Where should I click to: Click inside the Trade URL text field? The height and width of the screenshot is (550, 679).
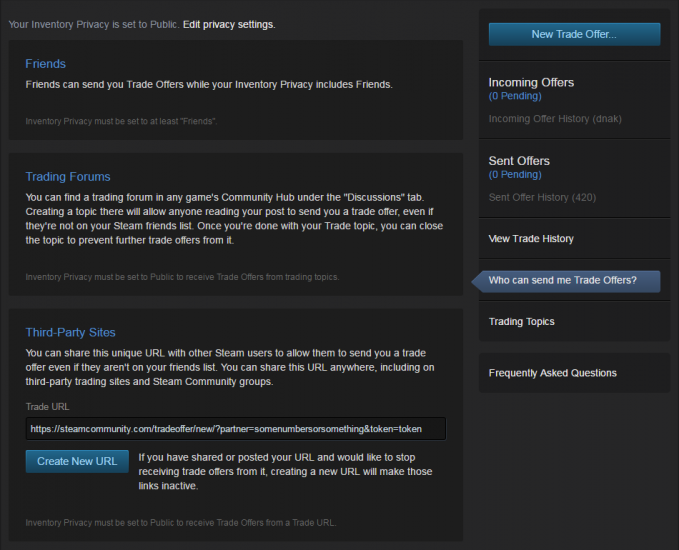click(236, 429)
